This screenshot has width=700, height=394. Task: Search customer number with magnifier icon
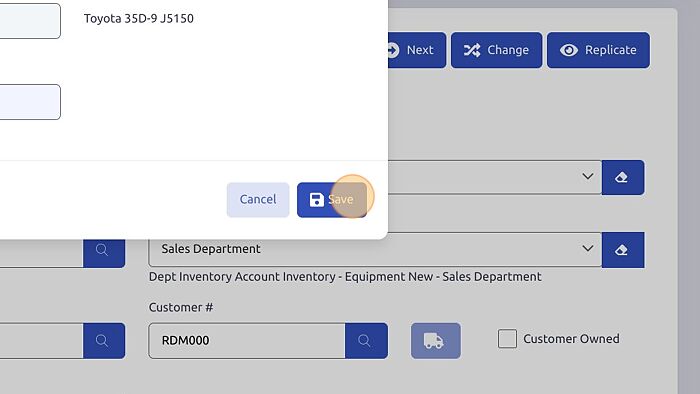coord(366,341)
